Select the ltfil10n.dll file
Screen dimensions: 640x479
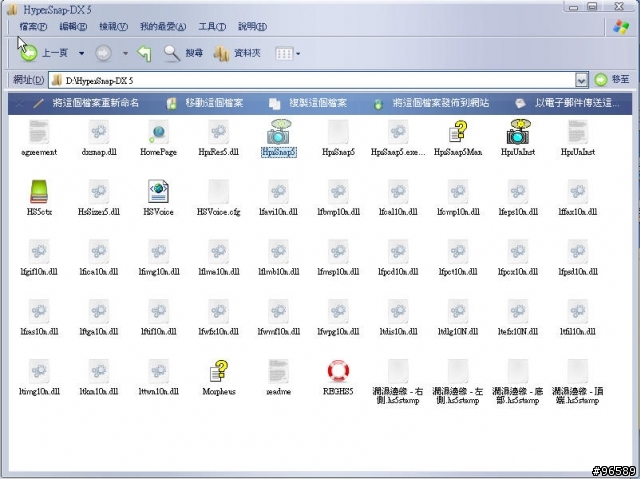[578, 317]
